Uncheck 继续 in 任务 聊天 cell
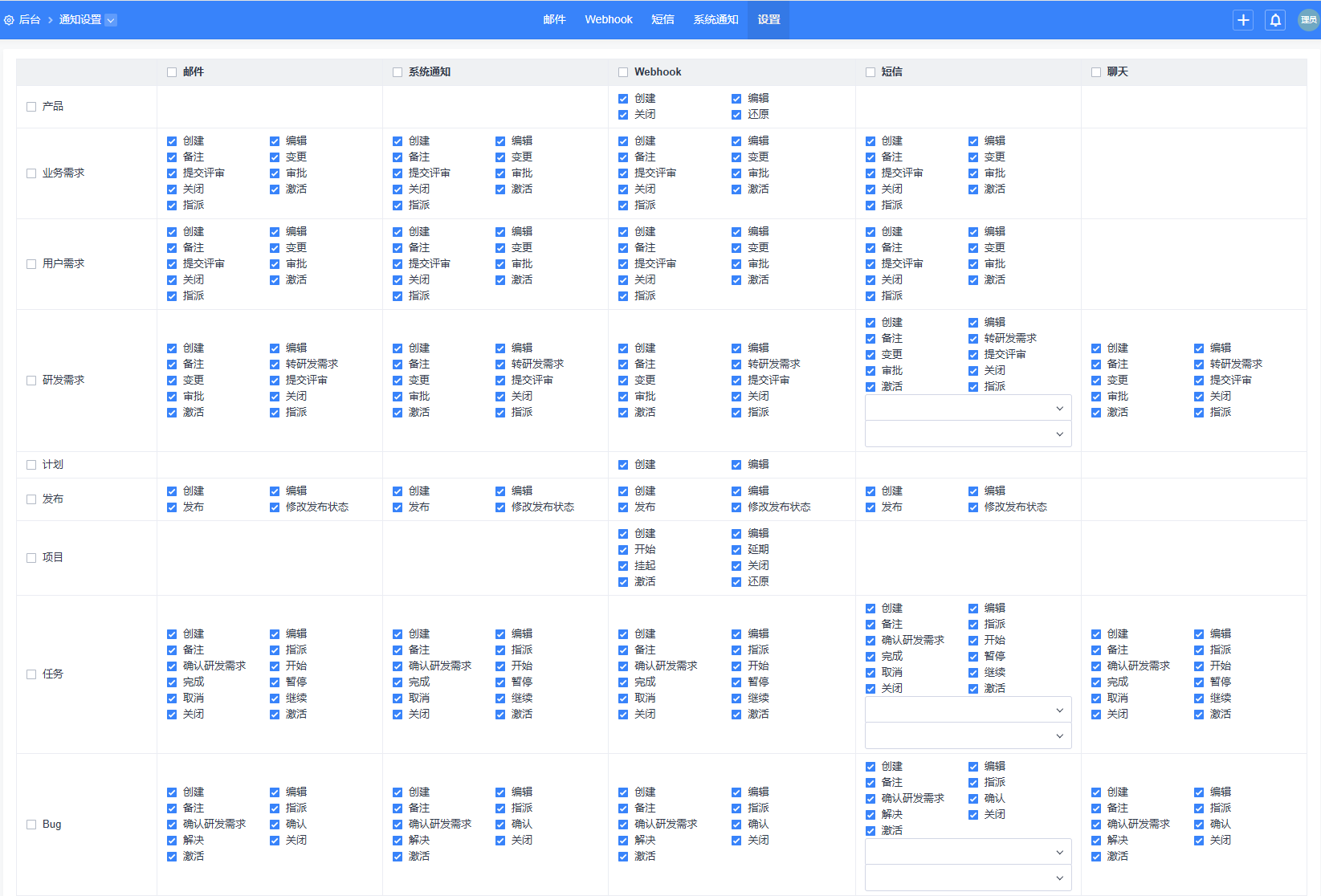The width and height of the screenshot is (1321, 896). coord(1199,698)
